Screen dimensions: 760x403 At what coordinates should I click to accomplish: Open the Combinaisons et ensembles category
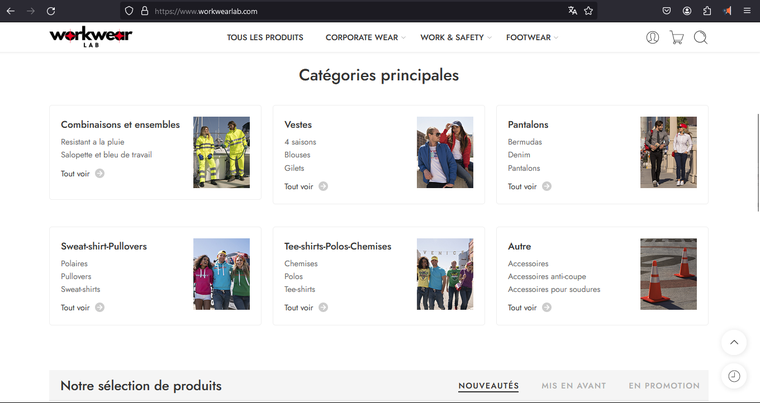[120, 125]
